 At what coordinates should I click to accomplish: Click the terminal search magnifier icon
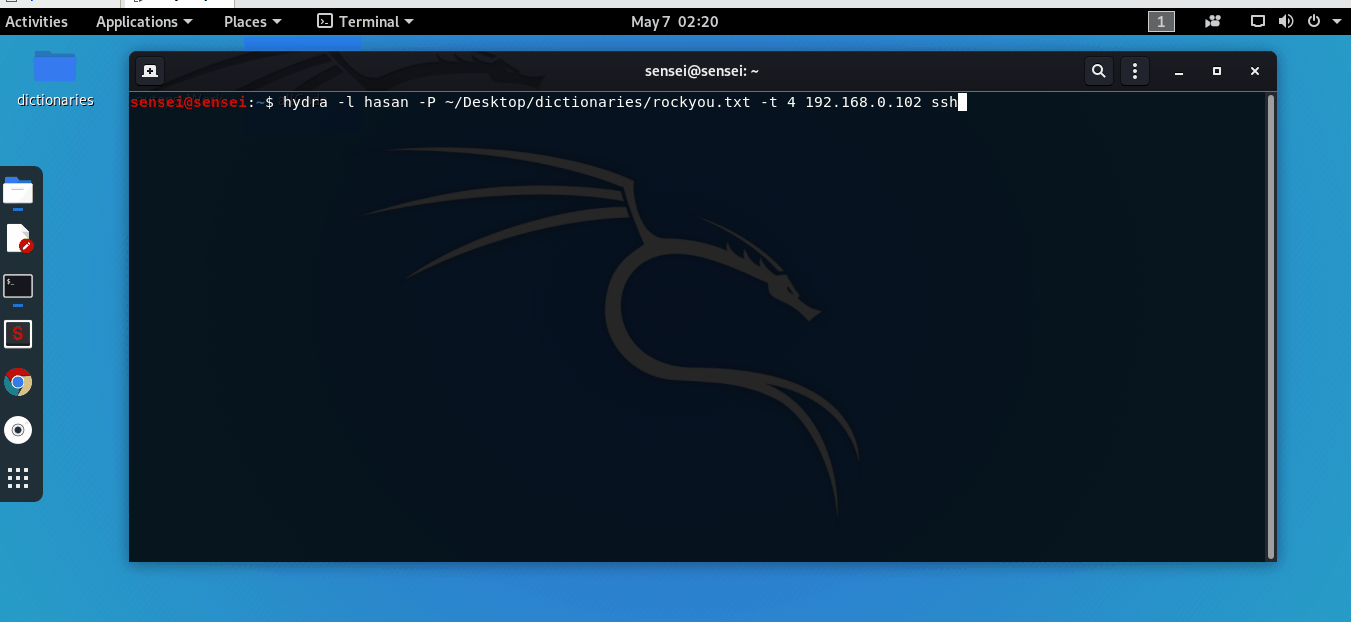click(x=1099, y=71)
